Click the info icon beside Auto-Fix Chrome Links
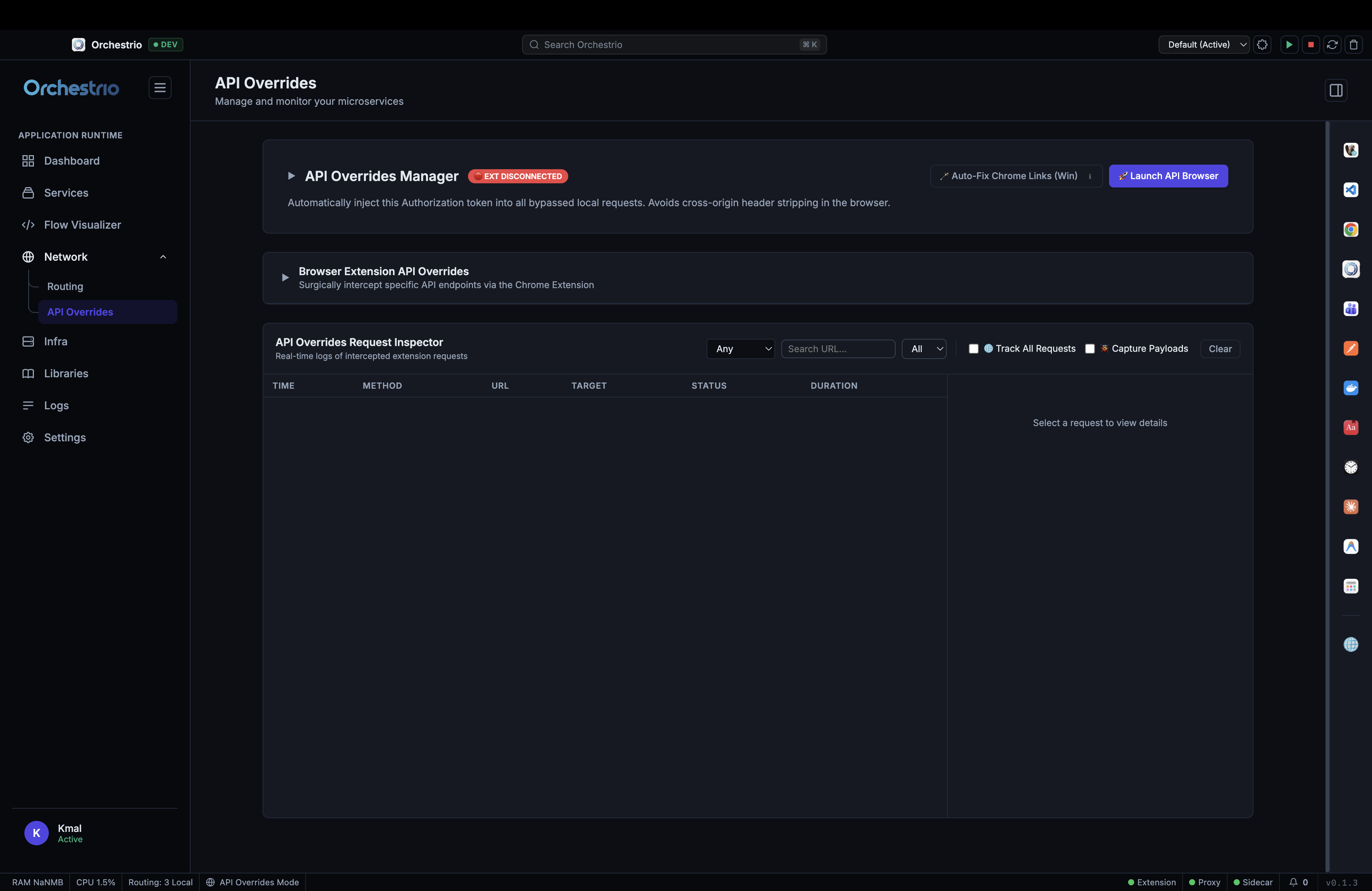The height and width of the screenshot is (891, 1372). [x=1090, y=176]
